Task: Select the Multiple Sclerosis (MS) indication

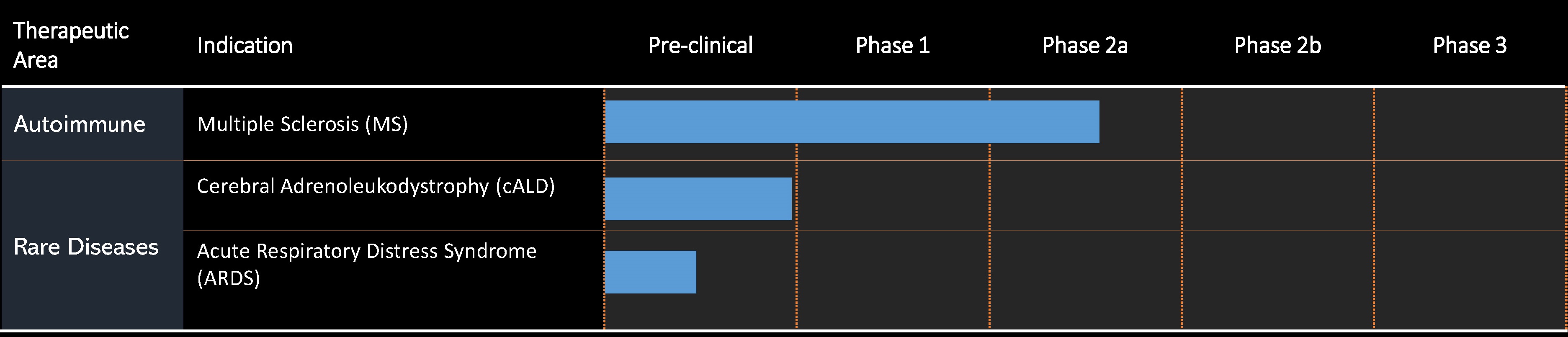Action: [x=303, y=124]
